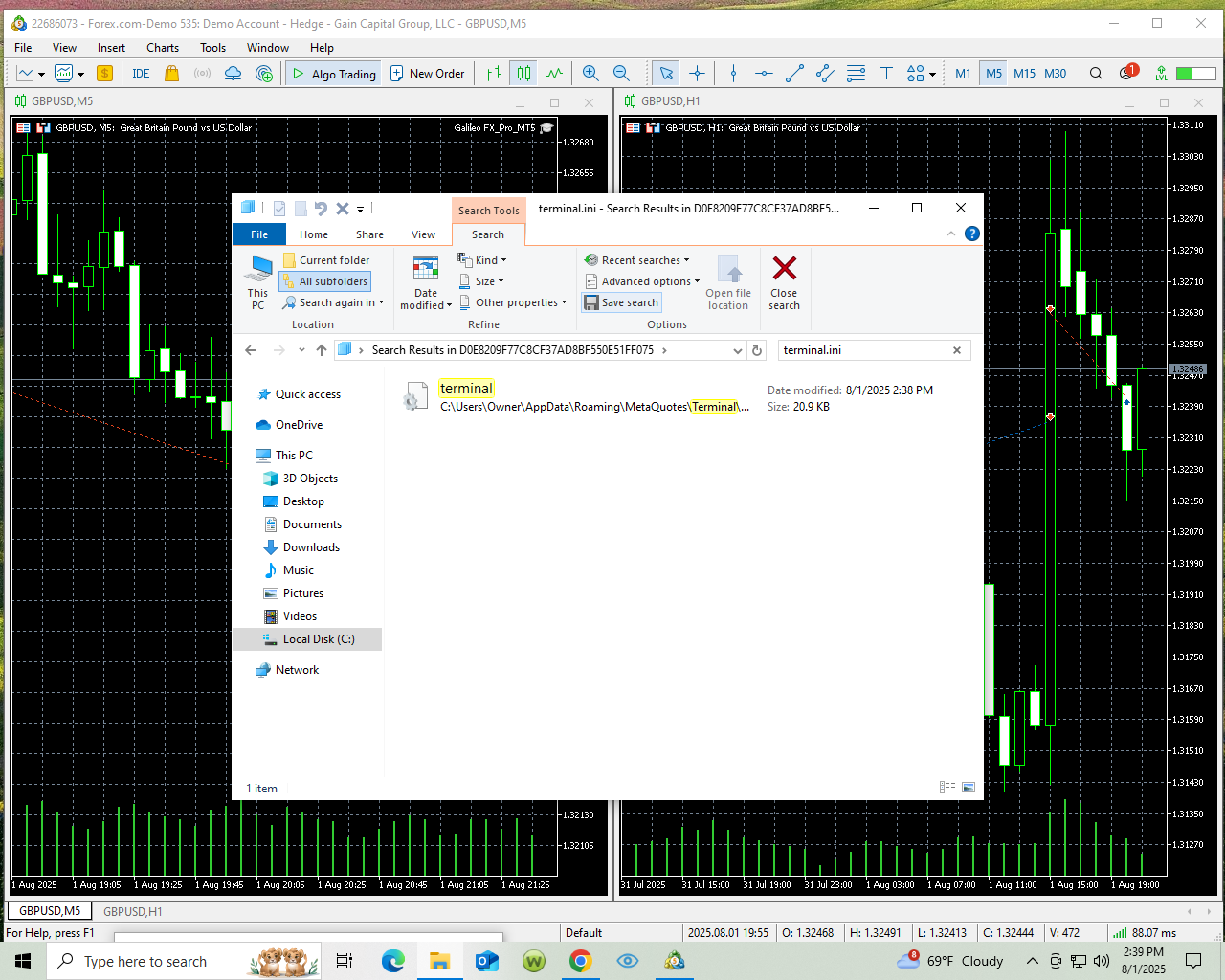1225x980 pixels.
Task: Open the MetaQuotes IDE editor
Action: [x=141, y=74]
